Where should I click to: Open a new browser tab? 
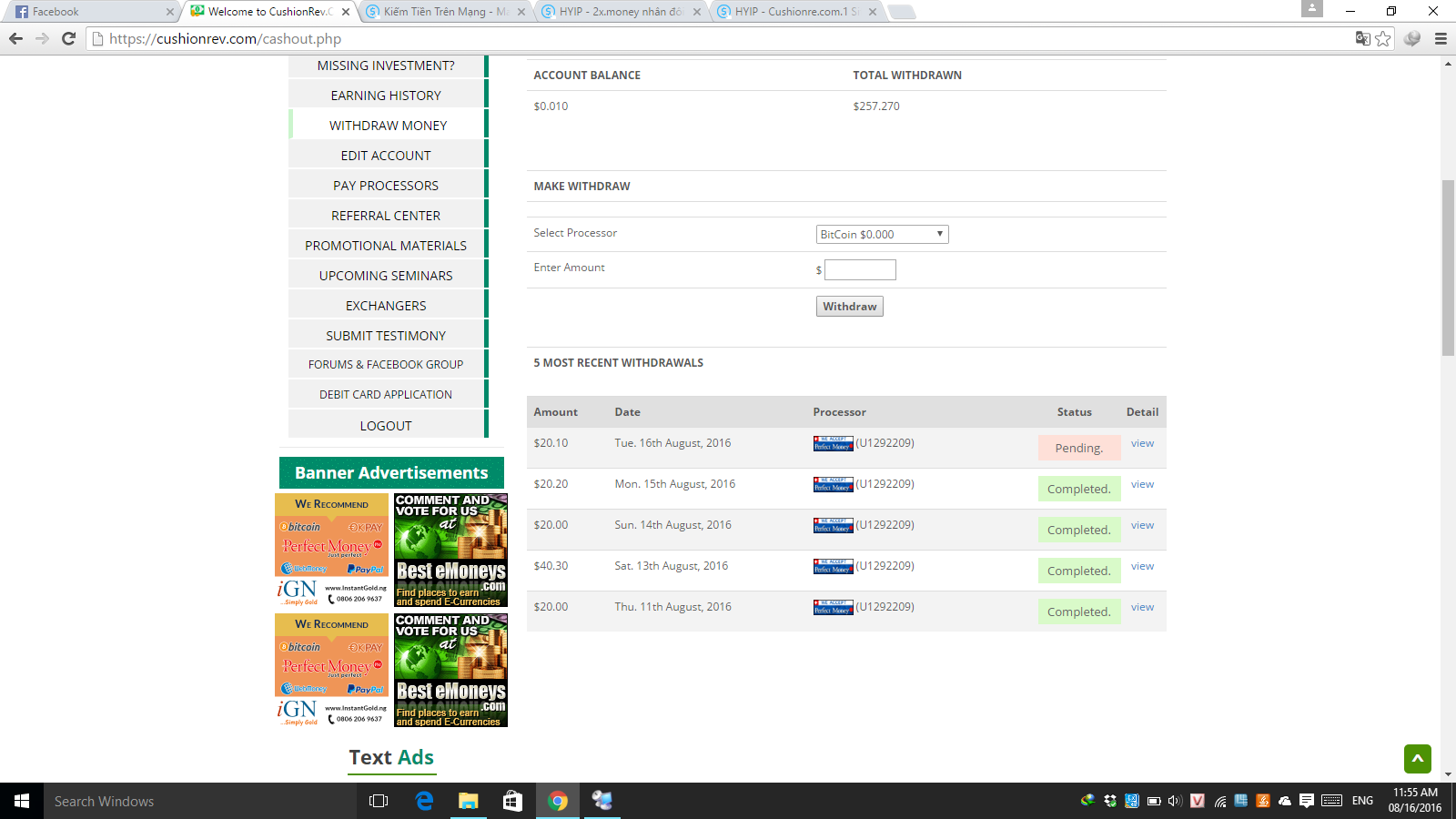pos(901,12)
